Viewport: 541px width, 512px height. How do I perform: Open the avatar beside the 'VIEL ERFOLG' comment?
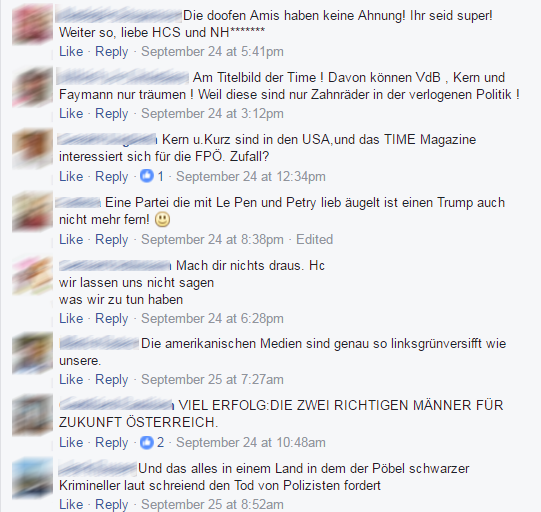coord(32,415)
